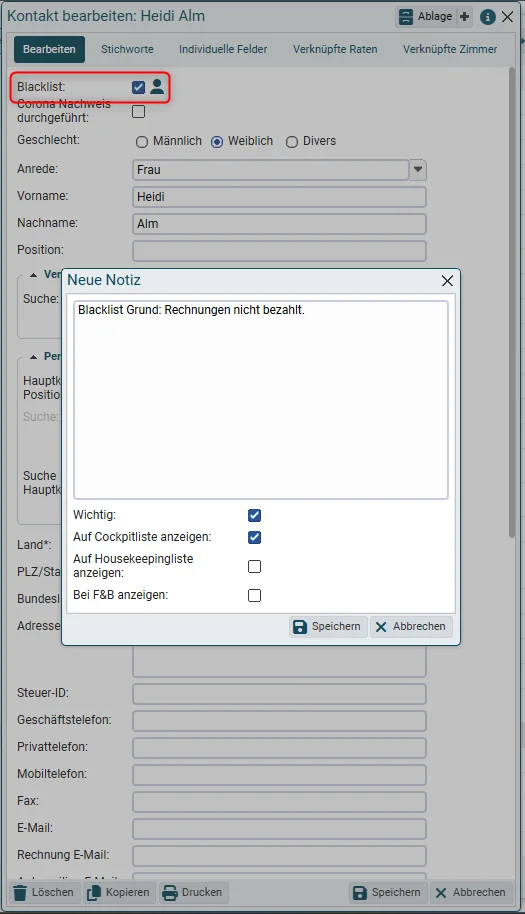
Task: Enable Auf Housekeepingliste anzeigen checkbox
Action: (x=255, y=567)
